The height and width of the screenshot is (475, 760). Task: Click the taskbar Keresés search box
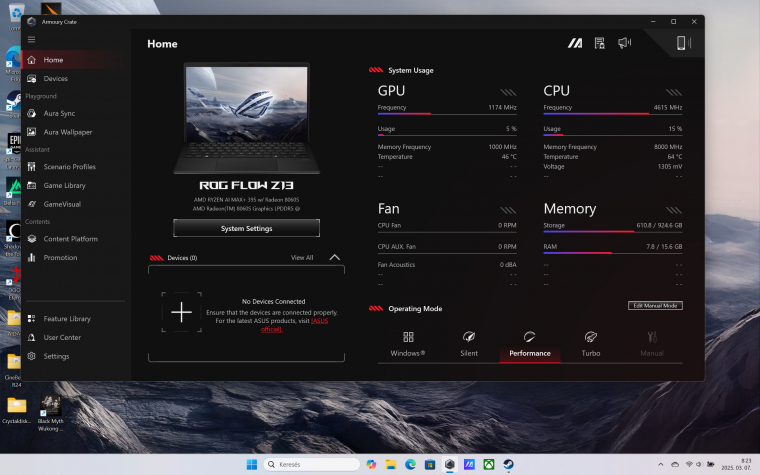tap(311, 464)
